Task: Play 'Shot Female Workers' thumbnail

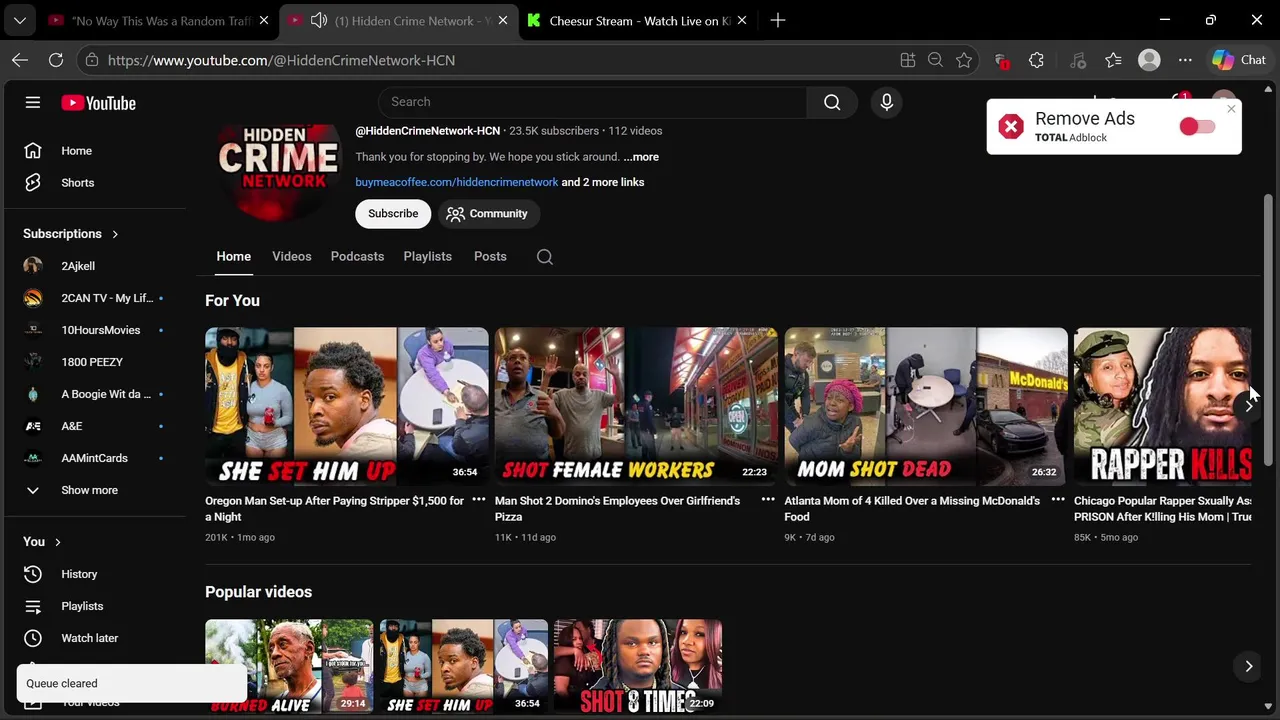Action: click(x=636, y=407)
